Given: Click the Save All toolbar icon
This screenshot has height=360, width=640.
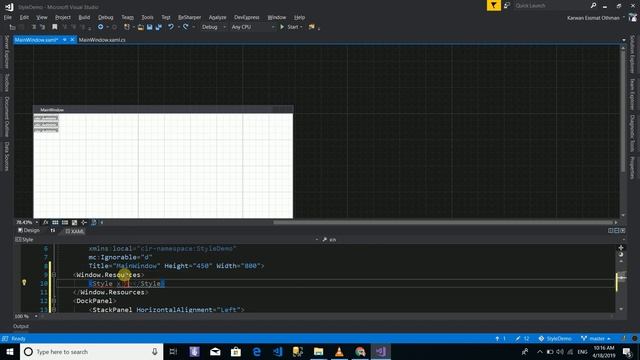Looking at the screenshot, I should pos(159,27).
